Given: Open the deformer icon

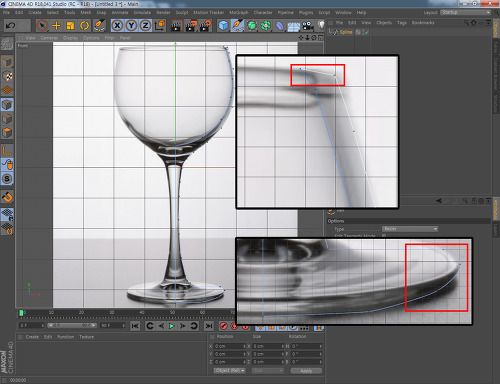Looking at the screenshot, I should pyautogui.click(x=280, y=26).
